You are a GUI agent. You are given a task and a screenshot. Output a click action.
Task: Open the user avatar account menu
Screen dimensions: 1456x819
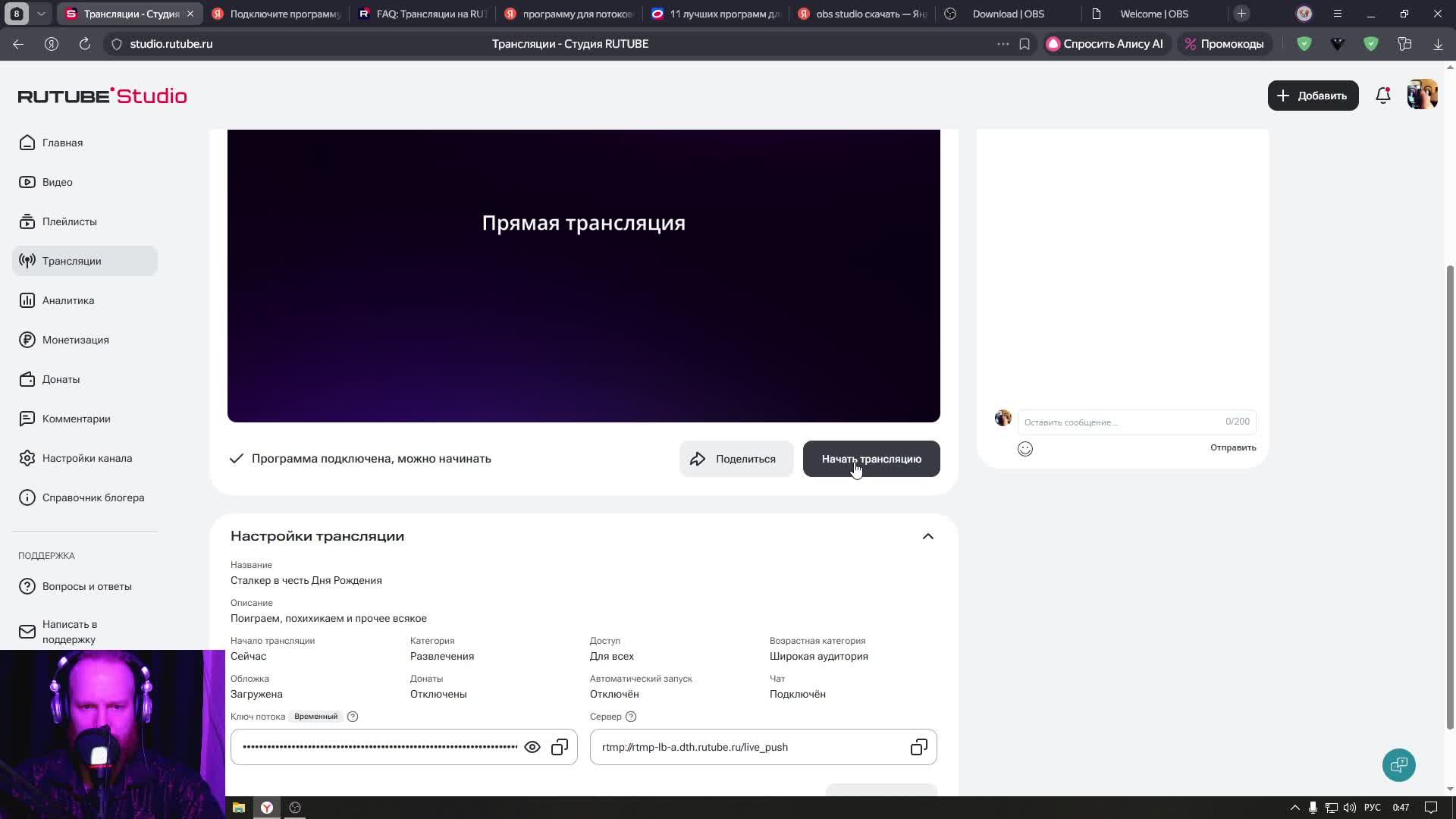tap(1422, 96)
